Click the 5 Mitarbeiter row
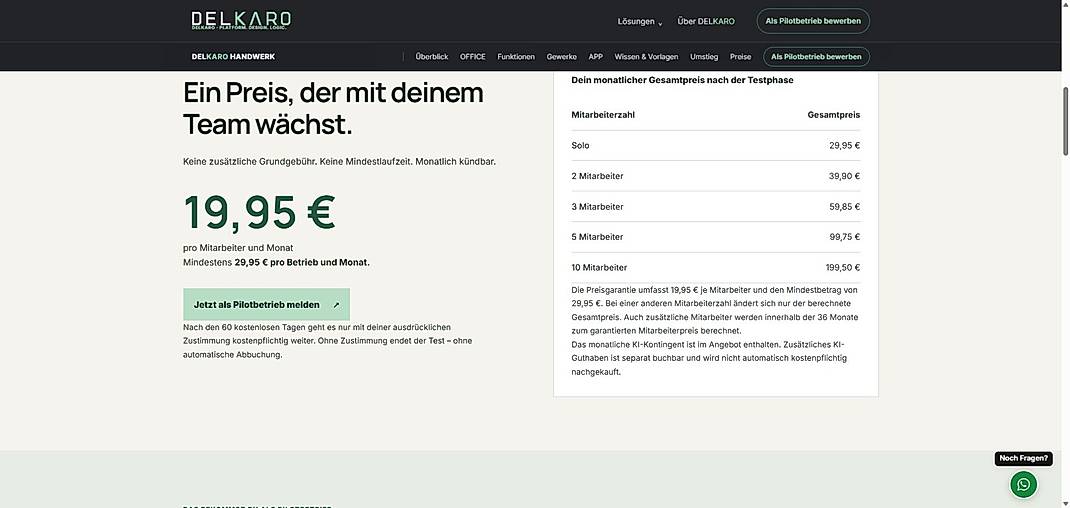This screenshot has height=508, width=1070. tap(715, 237)
